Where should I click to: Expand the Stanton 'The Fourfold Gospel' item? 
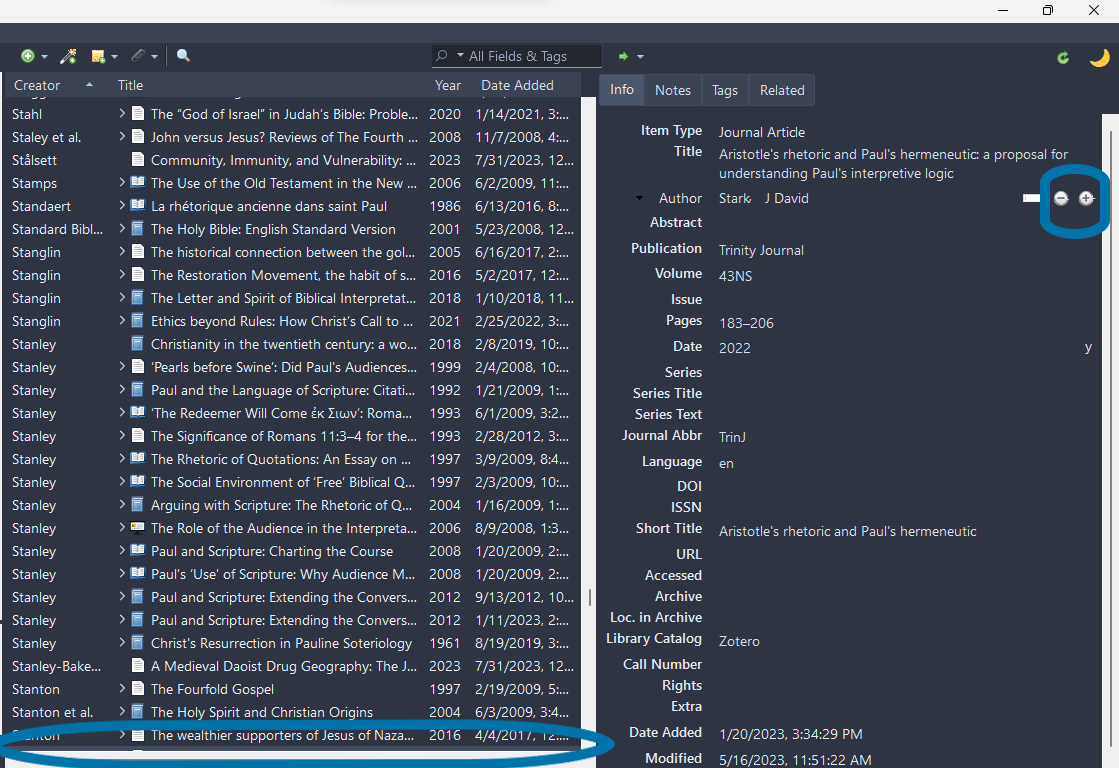tap(122, 689)
